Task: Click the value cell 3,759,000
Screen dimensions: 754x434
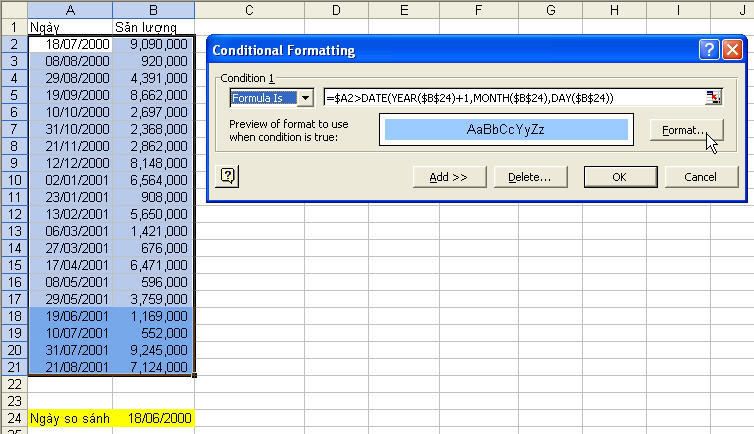Action: click(x=153, y=299)
